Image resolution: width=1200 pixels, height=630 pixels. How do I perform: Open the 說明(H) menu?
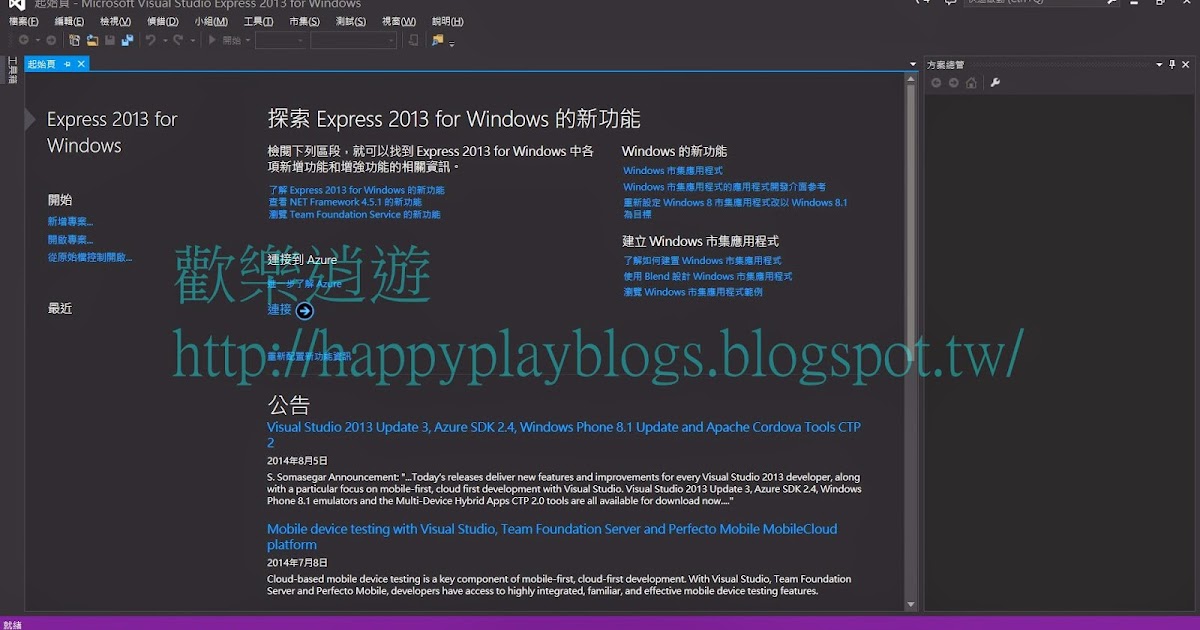point(447,21)
